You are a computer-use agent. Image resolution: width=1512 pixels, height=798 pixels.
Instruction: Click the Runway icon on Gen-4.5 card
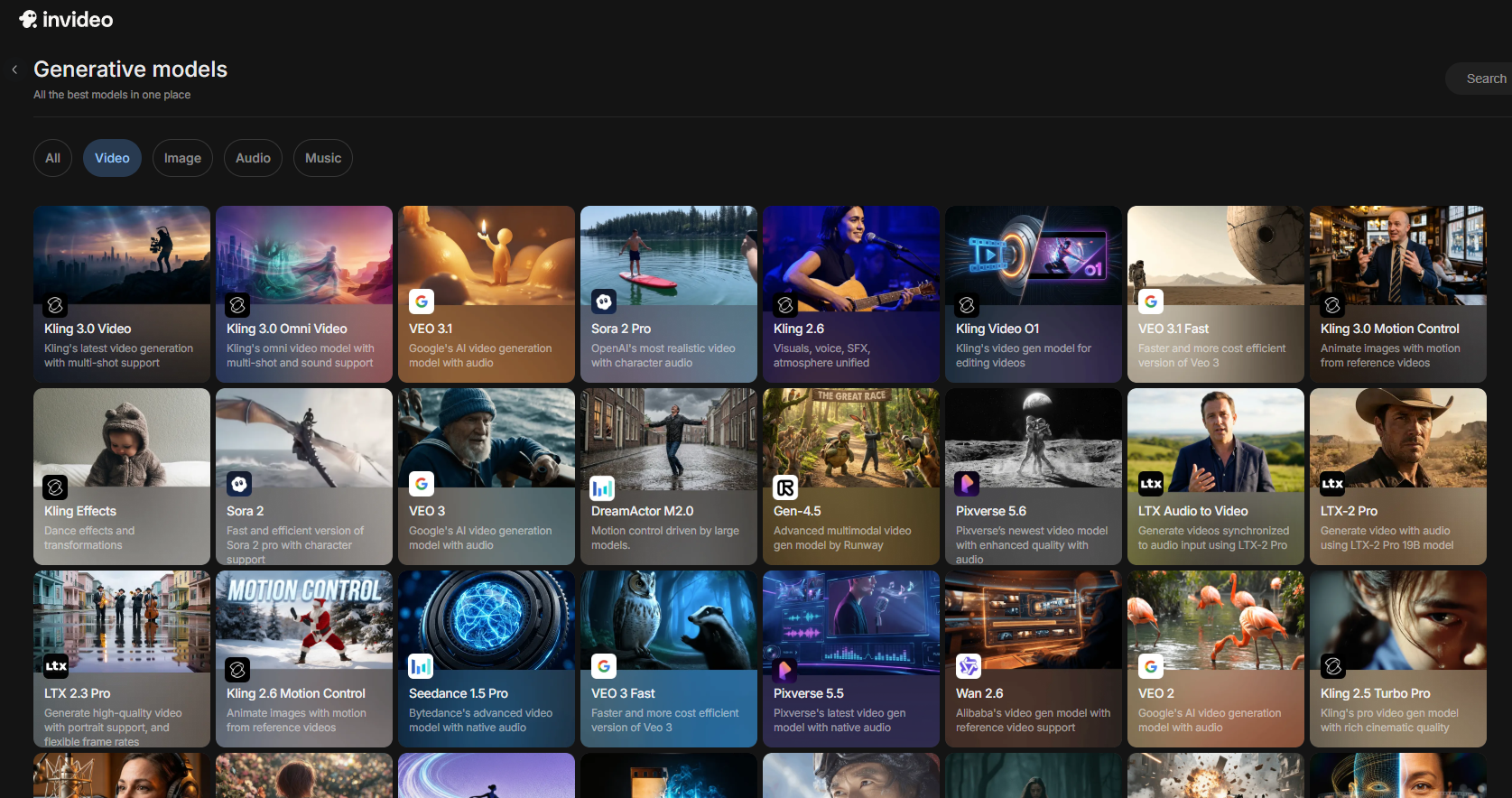tap(785, 487)
